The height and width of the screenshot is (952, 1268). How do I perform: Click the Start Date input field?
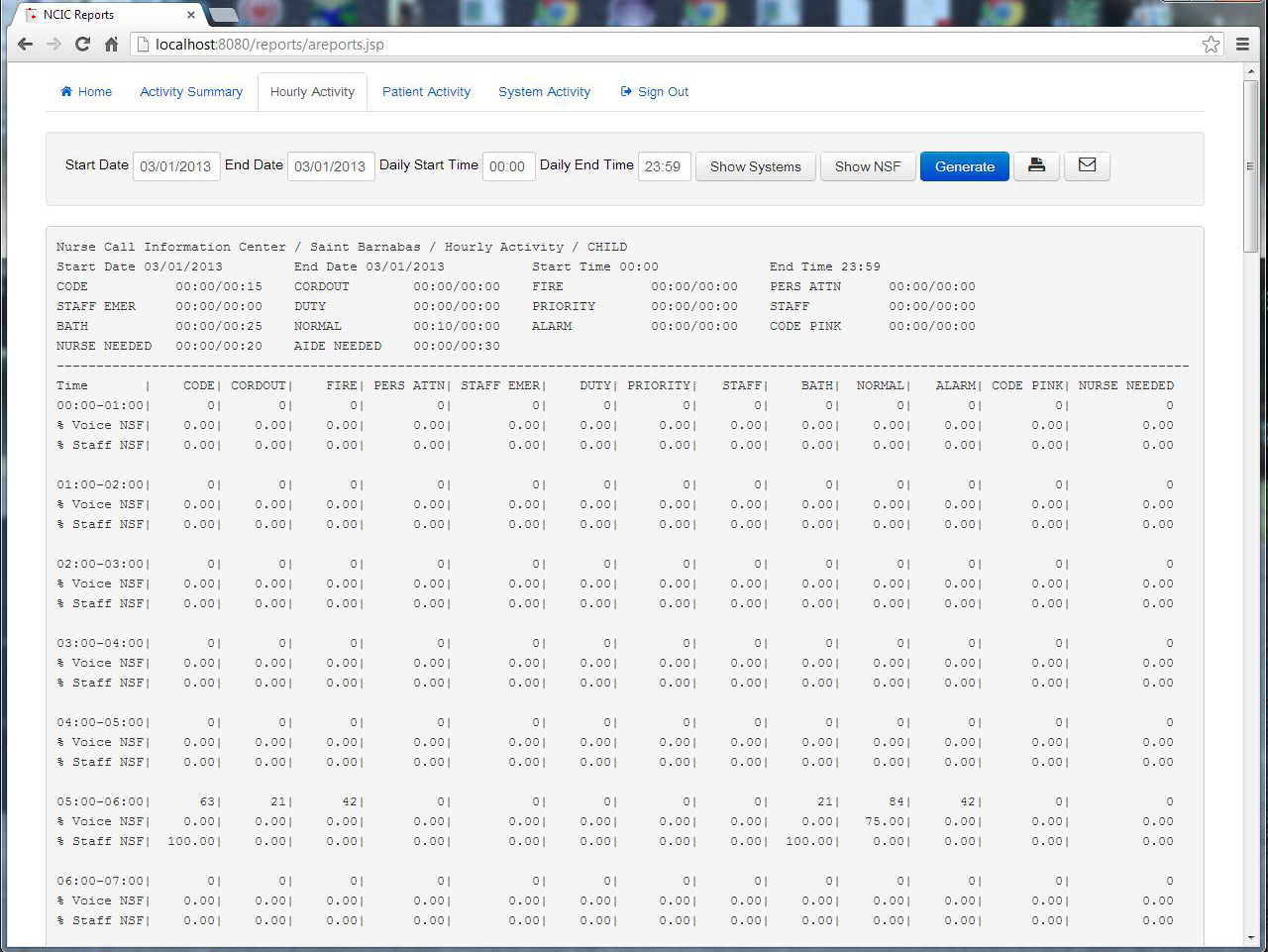(x=175, y=166)
